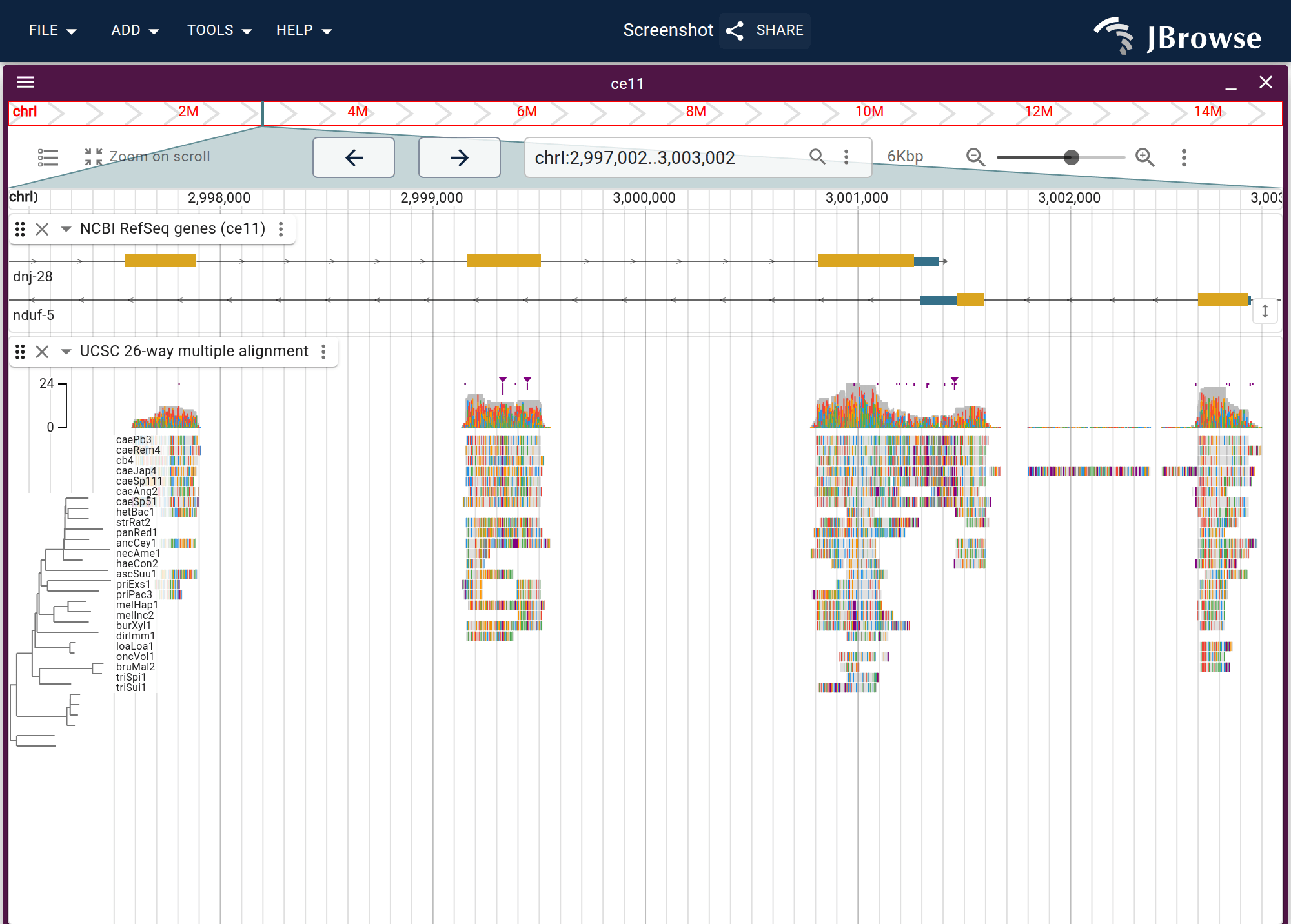Close the UCSC 26-way multiple alignment track
The image size is (1291, 924).
(42, 352)
